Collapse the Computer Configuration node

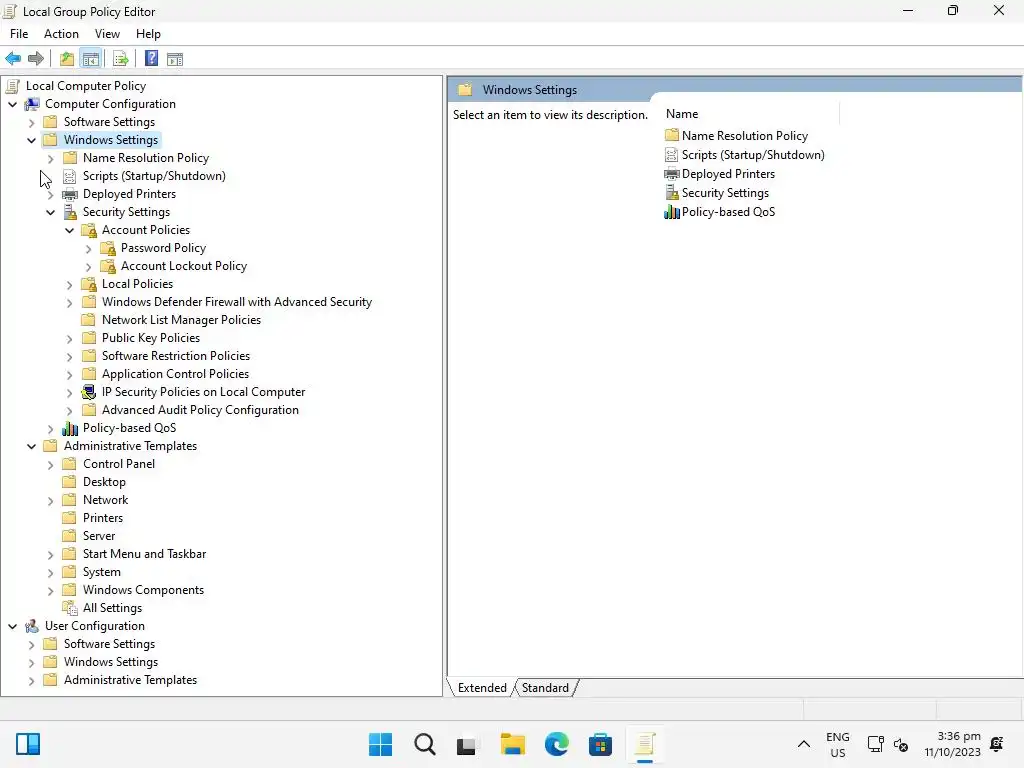point(12,104)
